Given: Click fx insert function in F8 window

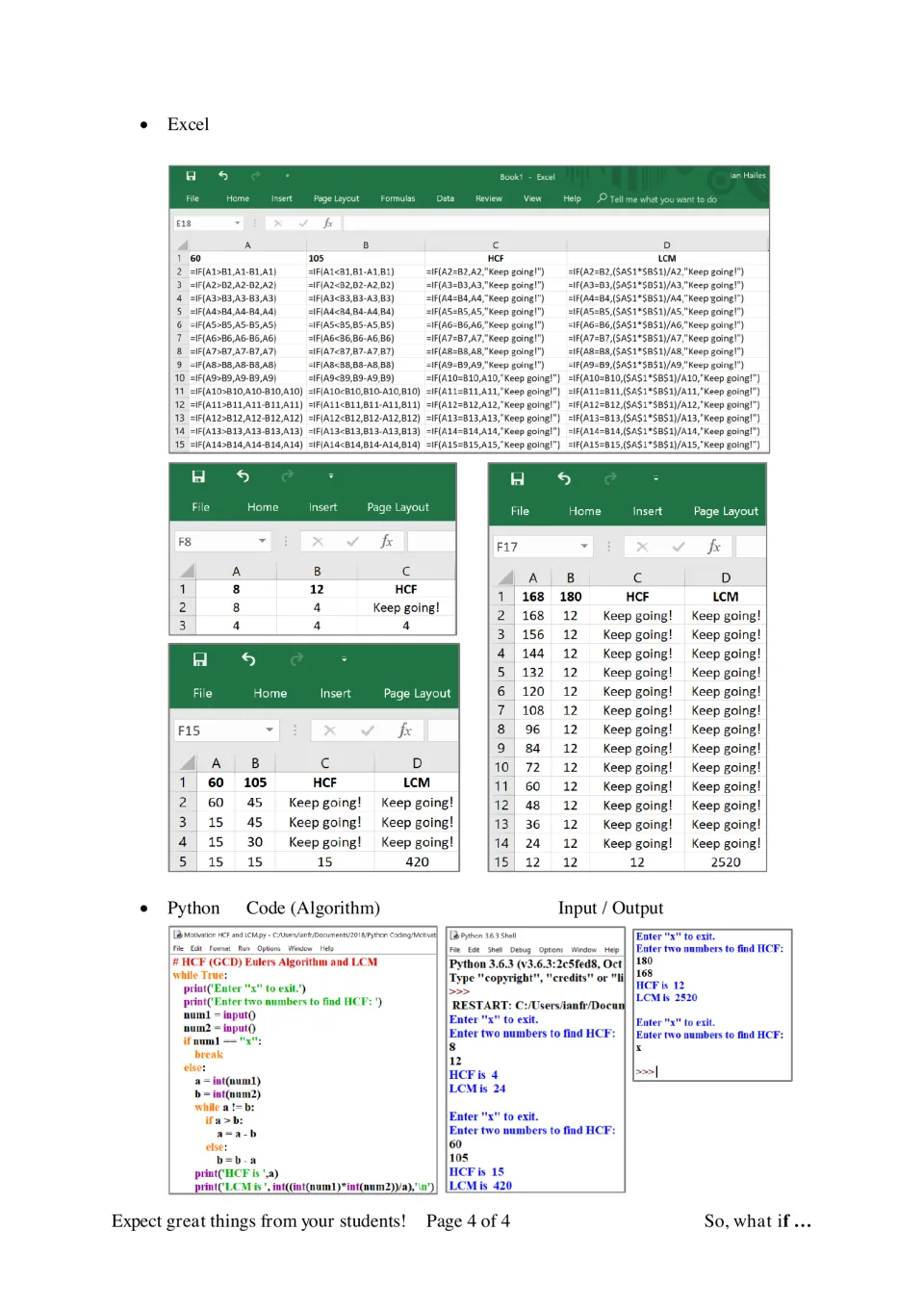Looking at the screenshot, I should 387,542.
